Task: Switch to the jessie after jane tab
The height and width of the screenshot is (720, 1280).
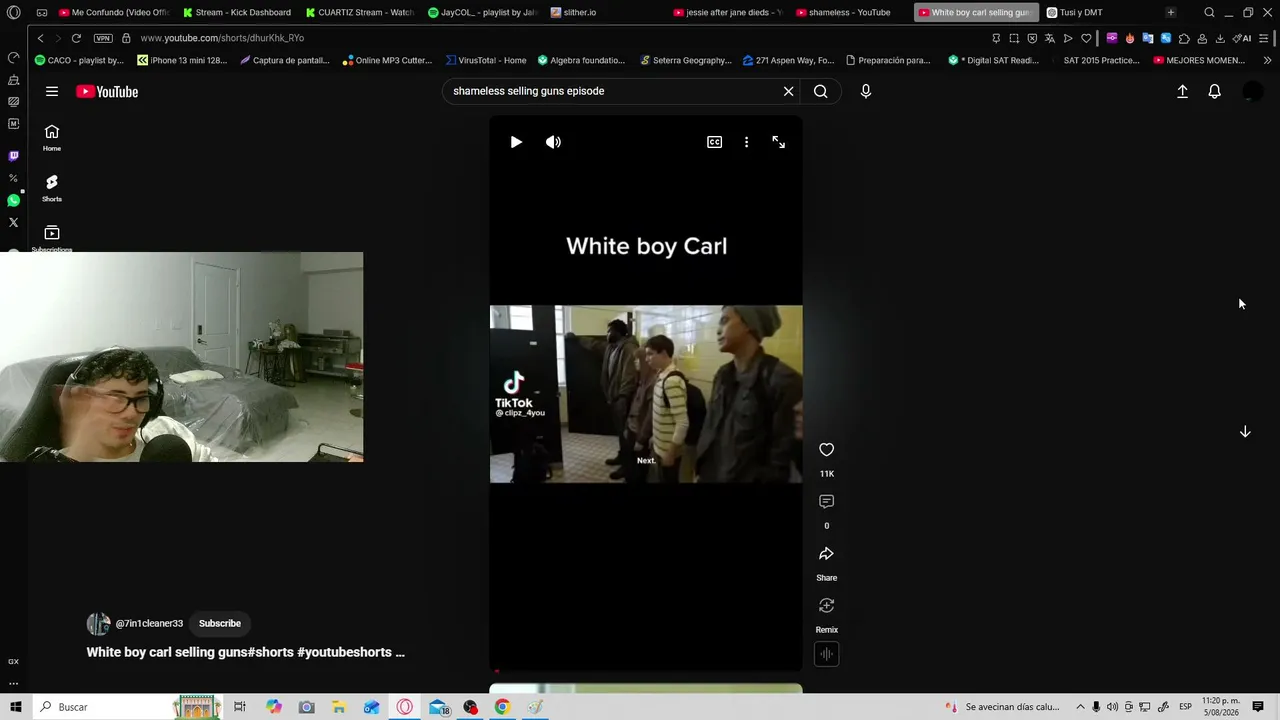Action: click(727, 13)
